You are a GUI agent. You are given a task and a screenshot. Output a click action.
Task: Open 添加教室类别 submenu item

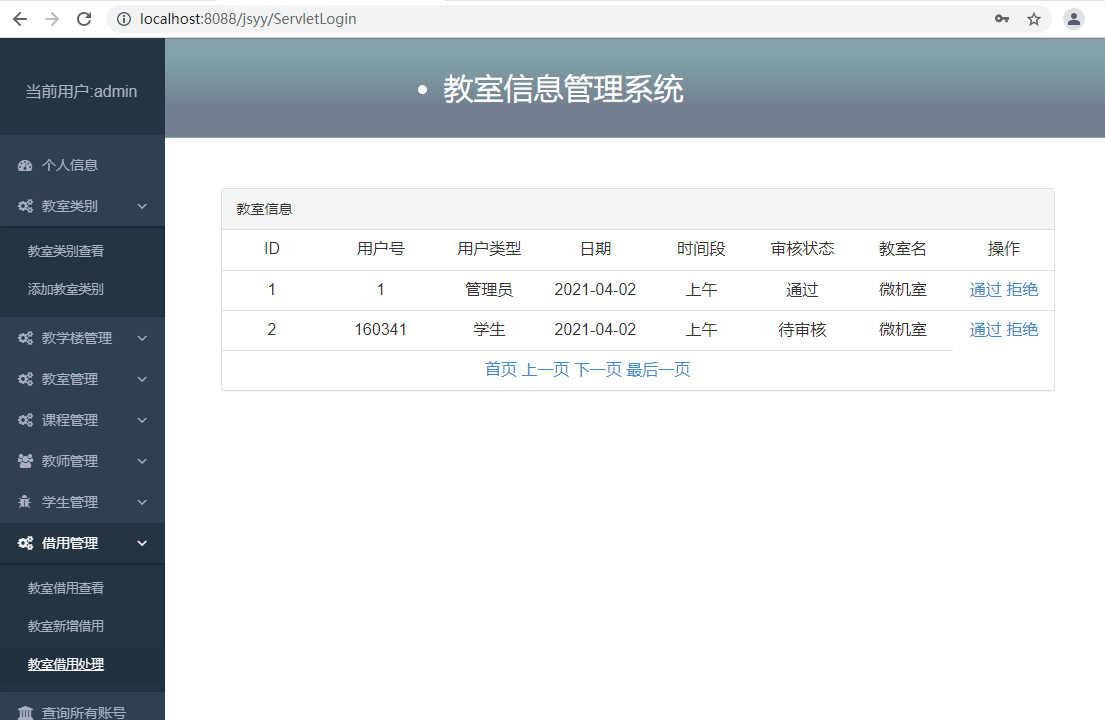point(66,289)
